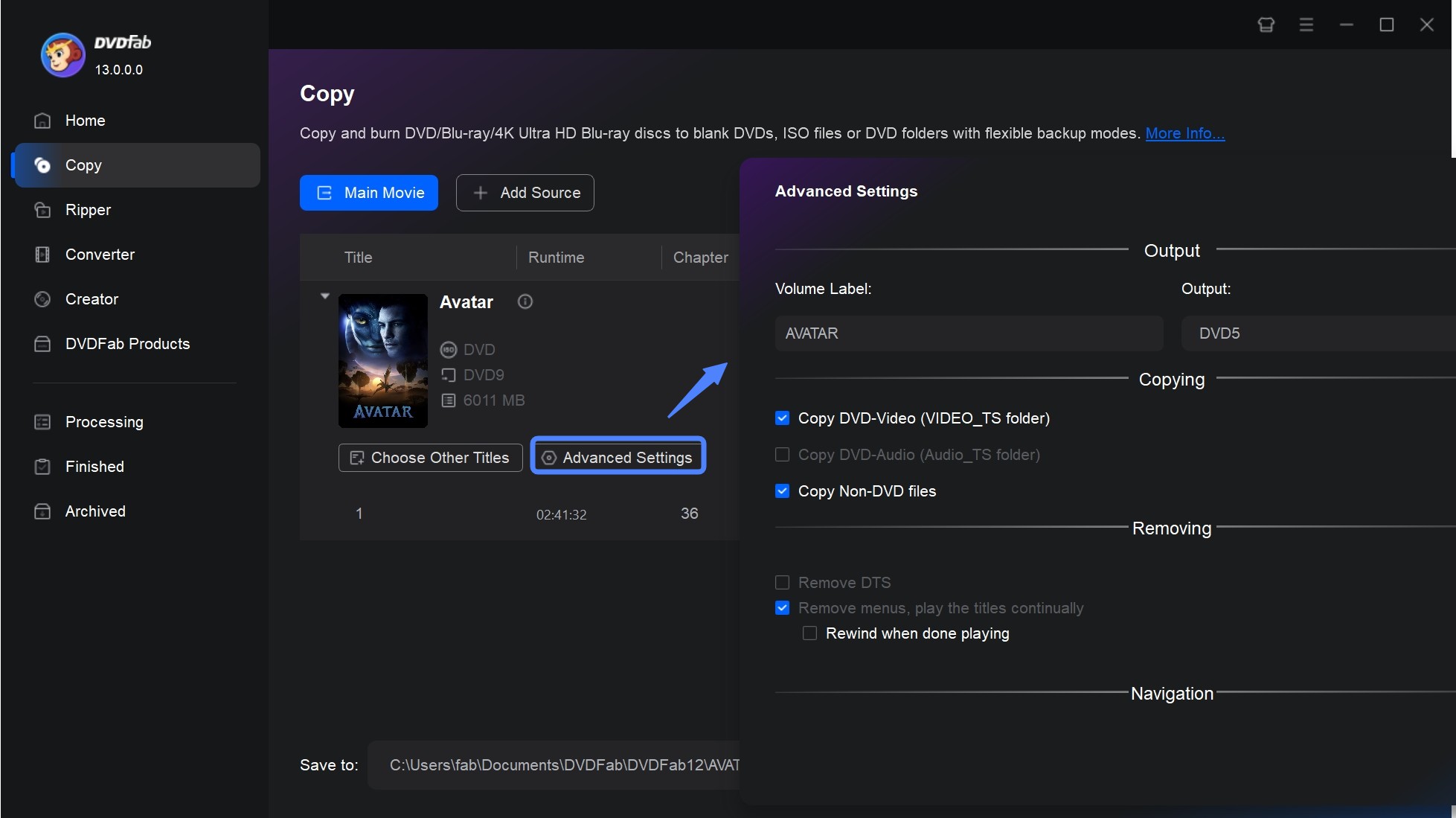
Task: Select the Home navigation icon
Action: 42,120
